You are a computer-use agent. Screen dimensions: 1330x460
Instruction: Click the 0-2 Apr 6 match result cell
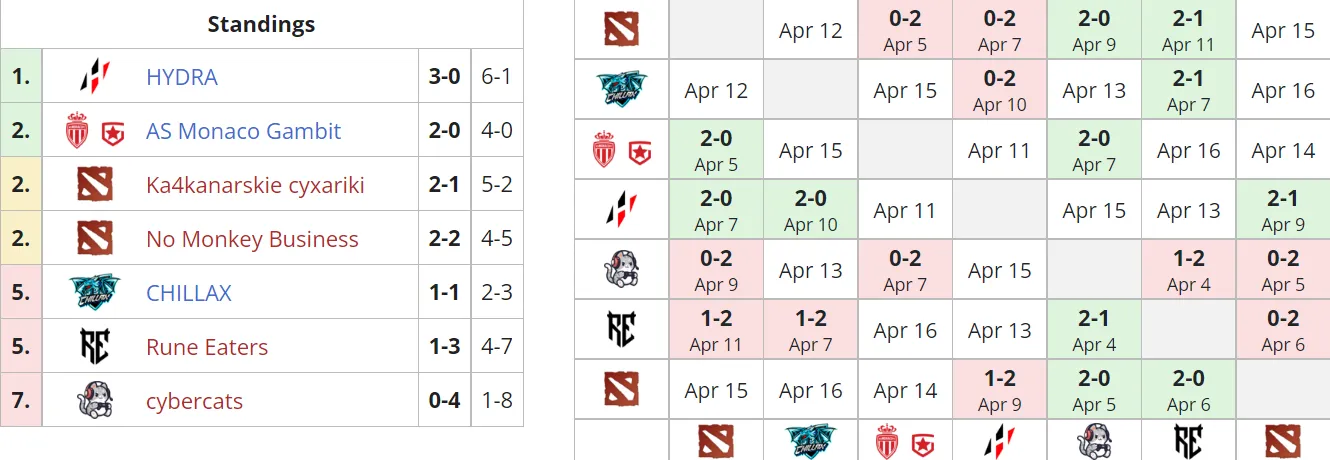(1283, 330)
